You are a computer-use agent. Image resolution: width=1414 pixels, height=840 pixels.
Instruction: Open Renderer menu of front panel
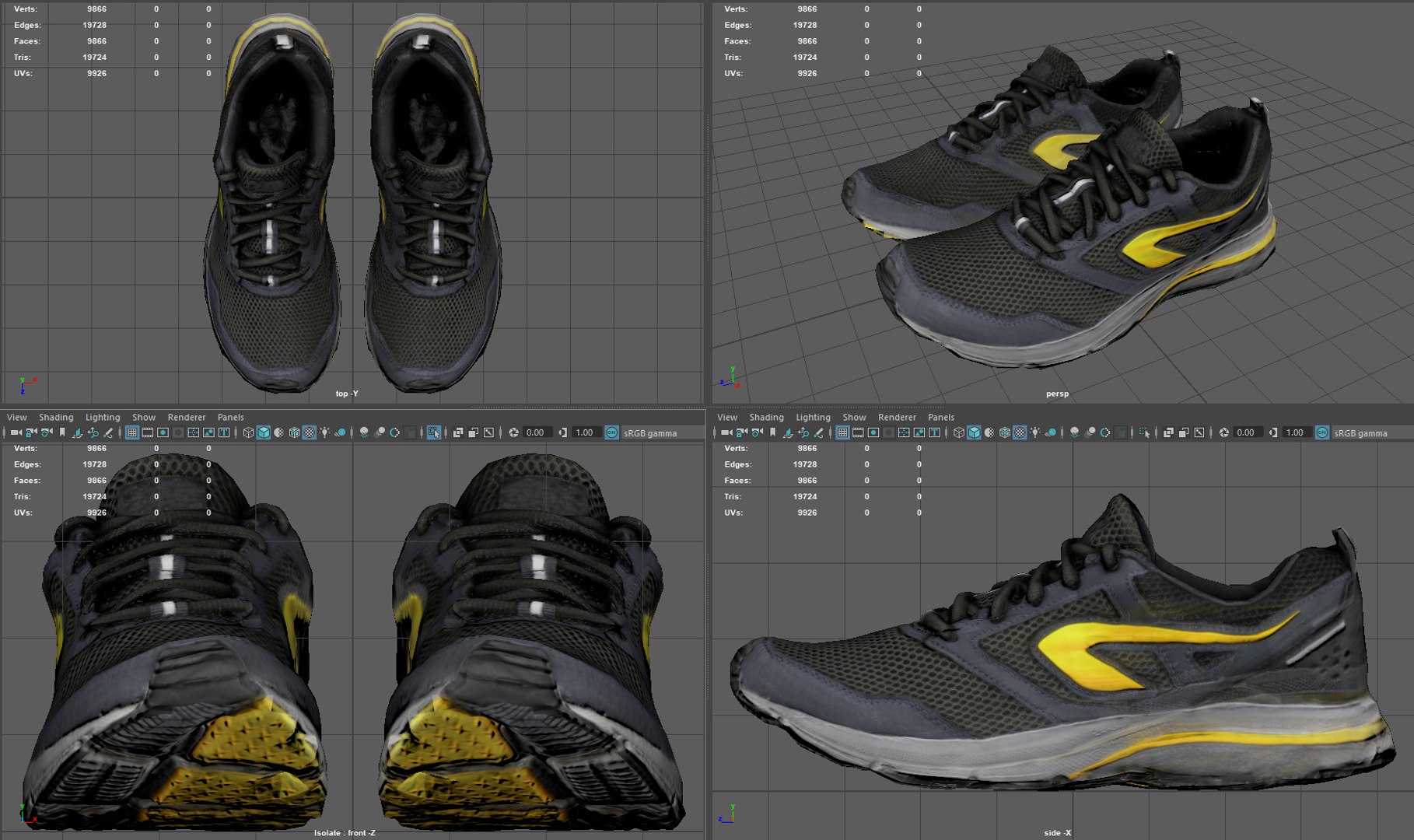(x=187, y=417)
